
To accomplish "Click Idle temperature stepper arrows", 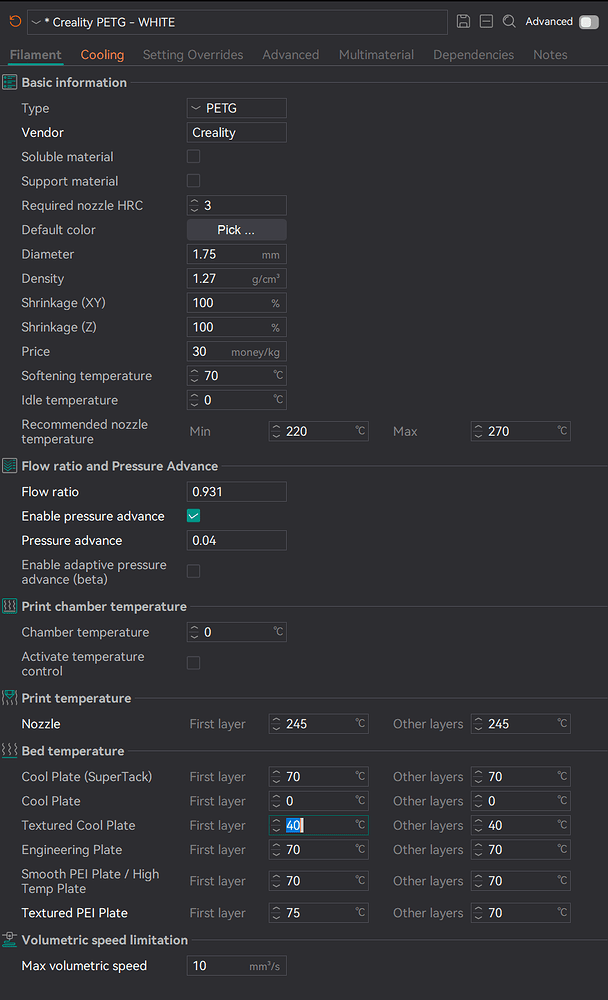I will coord(195,400).
